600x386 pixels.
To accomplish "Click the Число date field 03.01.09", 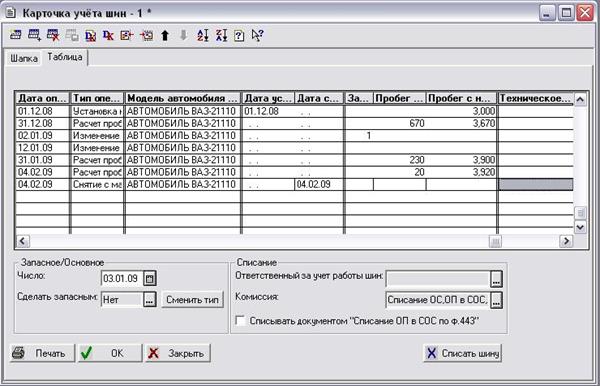I will [x=122, y=278].
